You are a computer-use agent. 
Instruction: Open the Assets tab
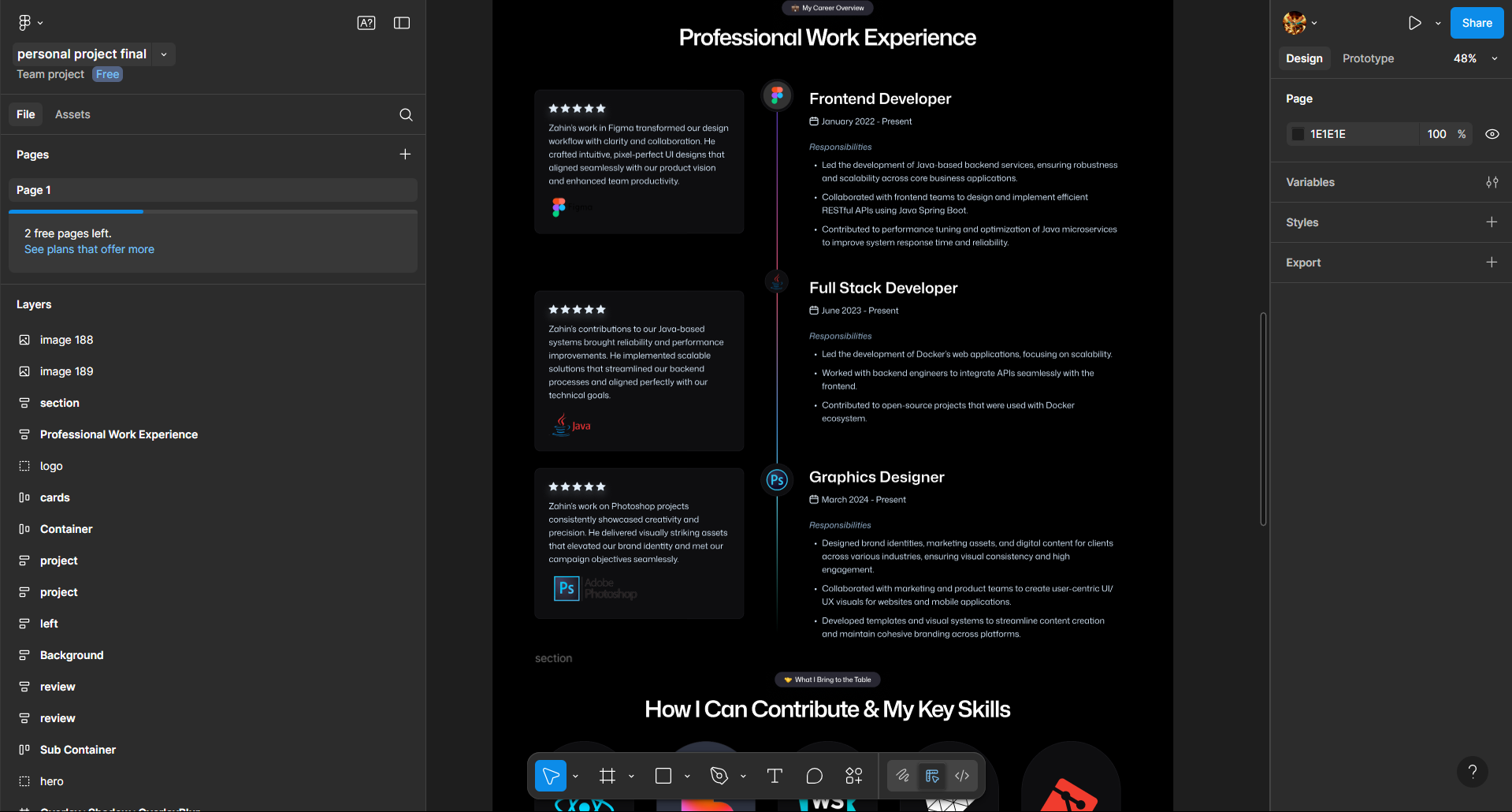[x=72, y=114]
